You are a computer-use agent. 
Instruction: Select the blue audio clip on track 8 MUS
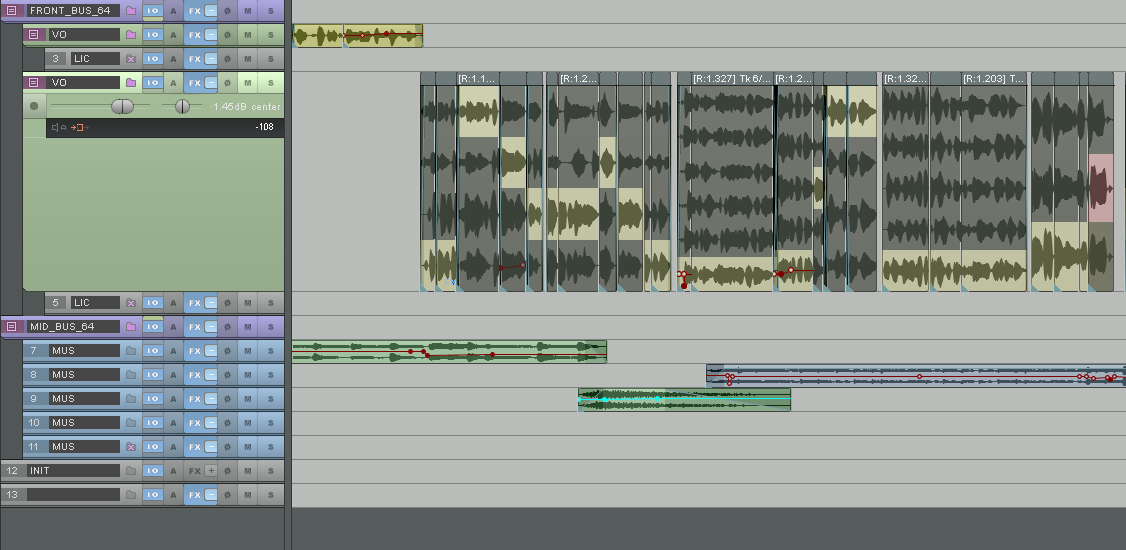click(x=916, y=376)
